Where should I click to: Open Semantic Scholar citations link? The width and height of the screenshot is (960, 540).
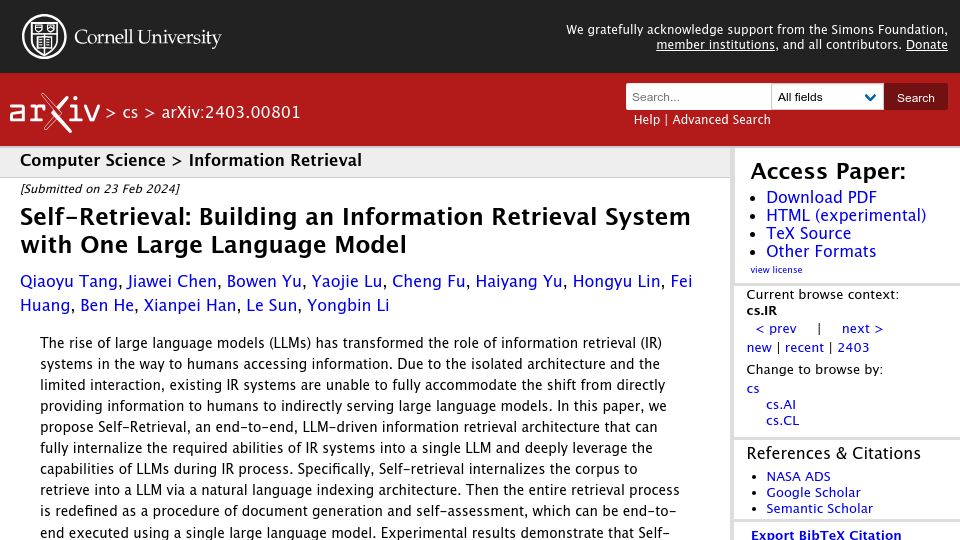(x=819, y=508)
